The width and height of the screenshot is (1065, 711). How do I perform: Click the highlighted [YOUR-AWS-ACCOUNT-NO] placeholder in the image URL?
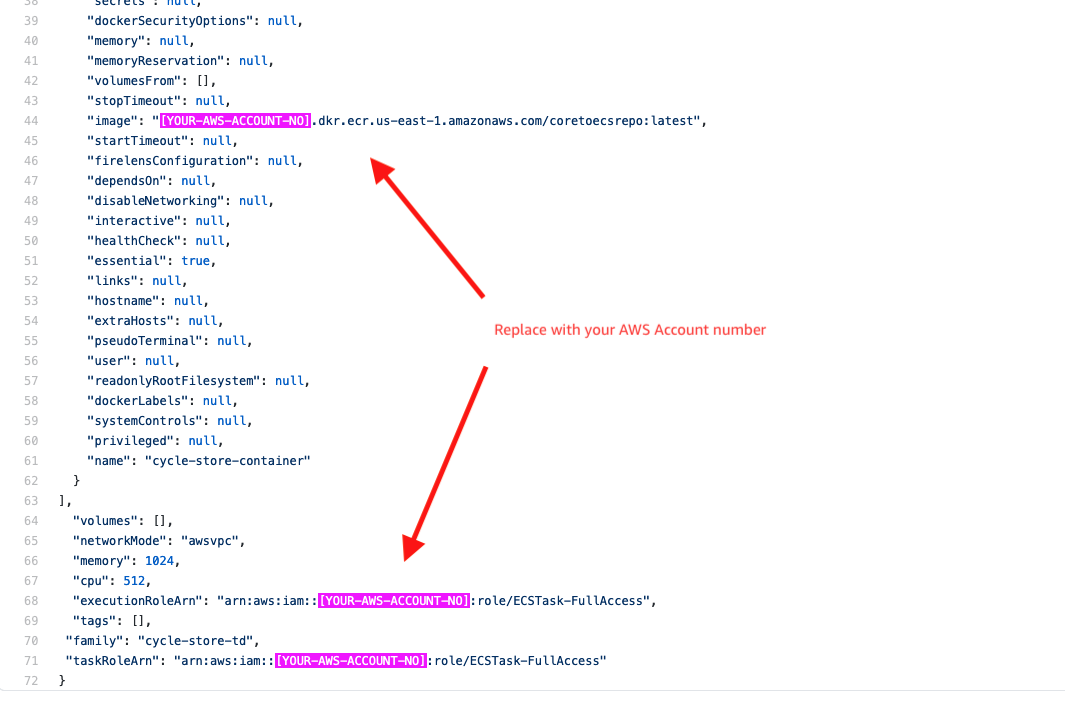[234, 120]
